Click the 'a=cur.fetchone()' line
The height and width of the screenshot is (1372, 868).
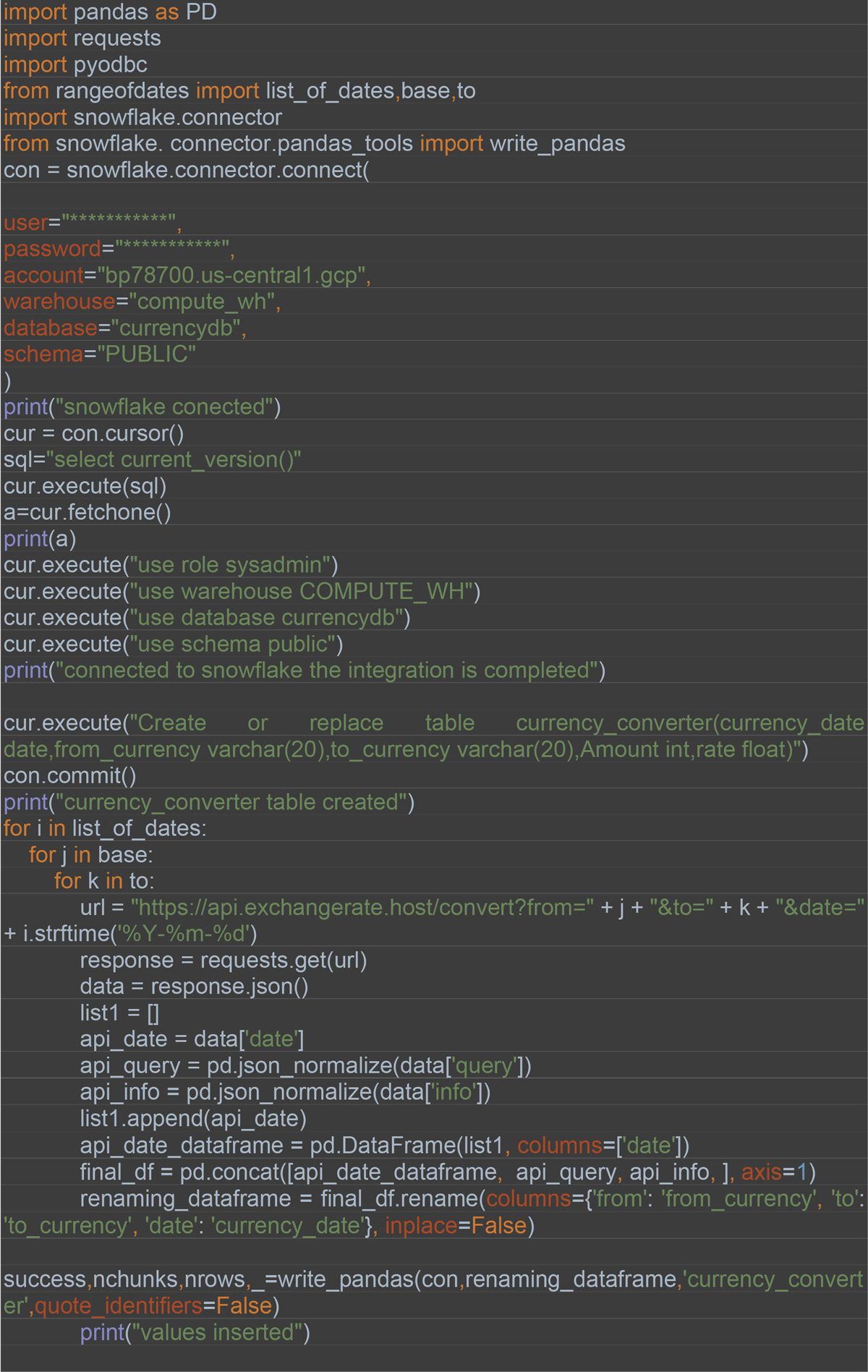click(x=87, y=513)
